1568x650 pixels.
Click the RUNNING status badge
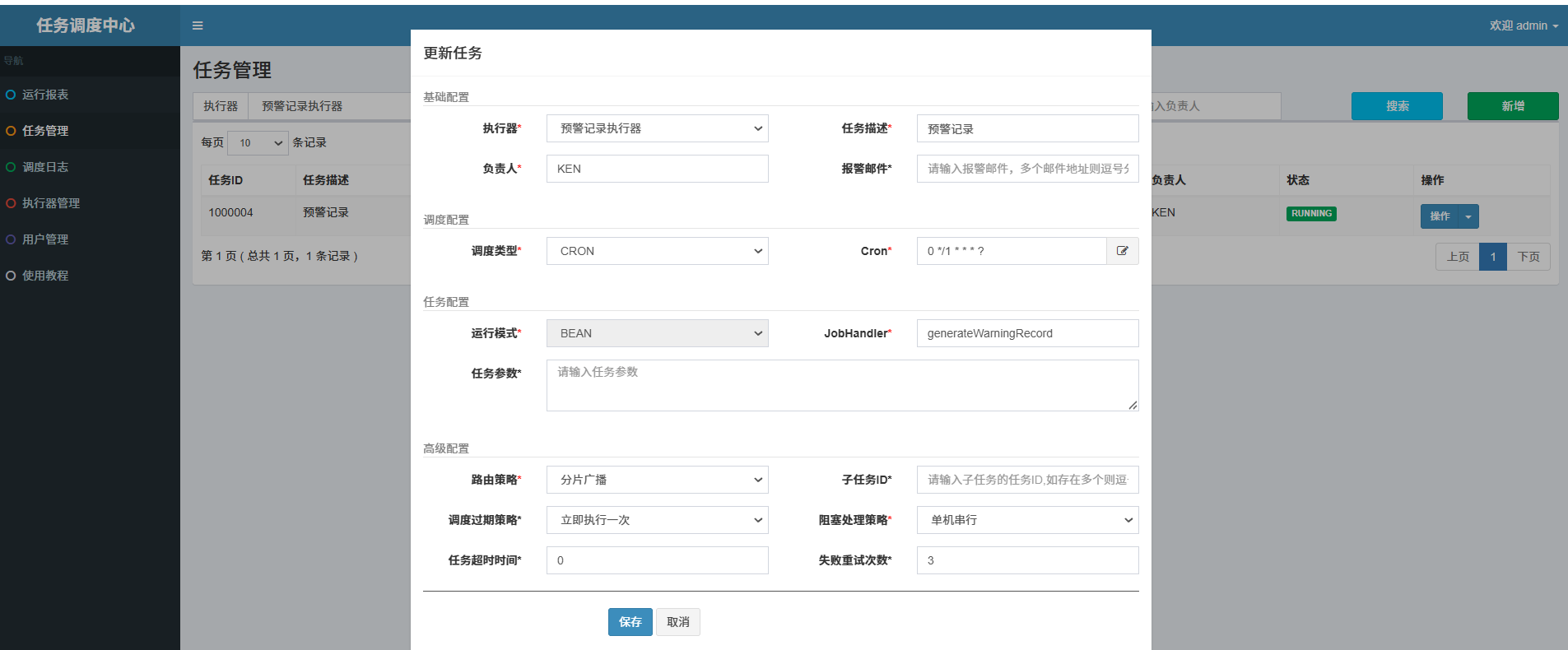tap(1311, 214)
